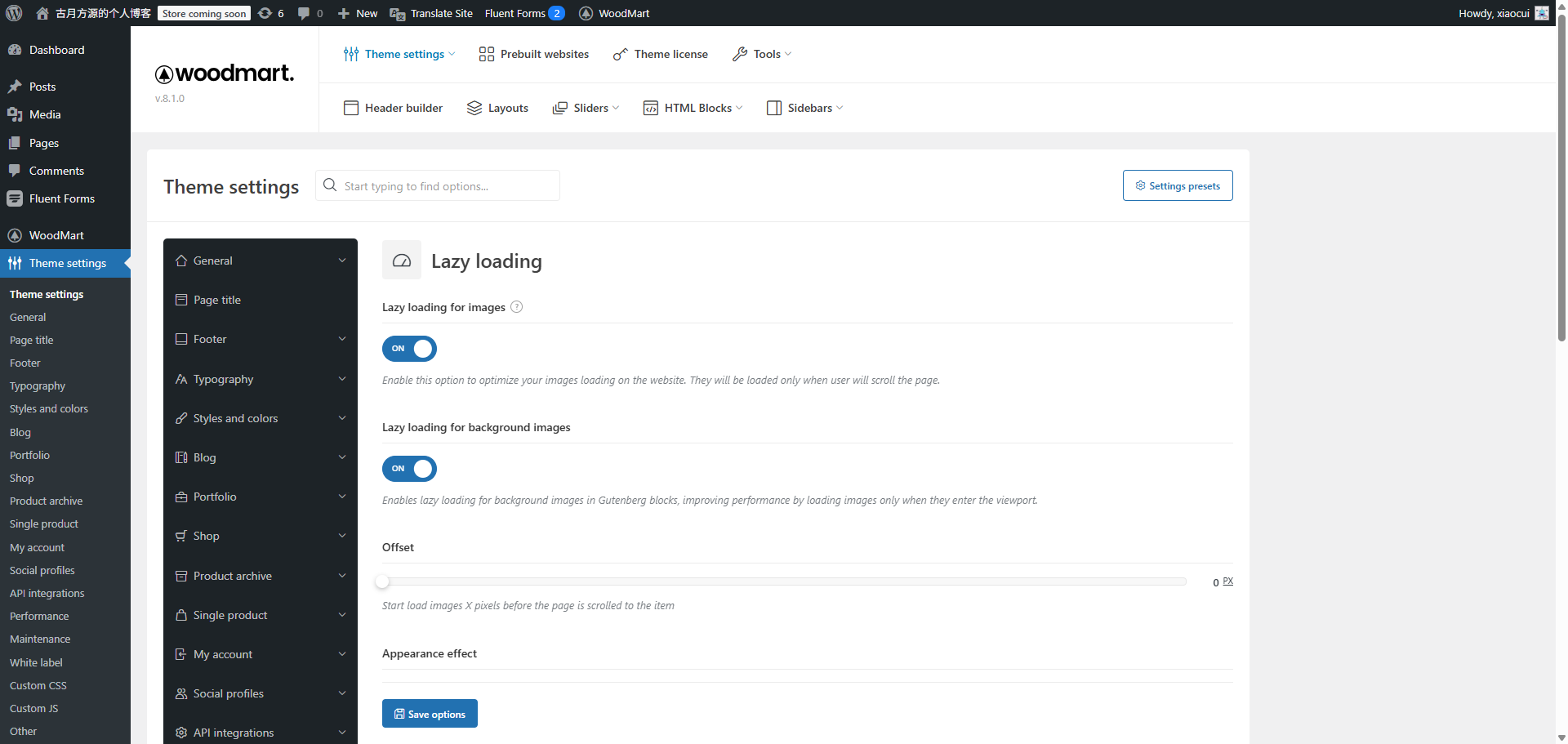
Task: Open Media in the WordPress sidebar
Action: pos(45,114)
